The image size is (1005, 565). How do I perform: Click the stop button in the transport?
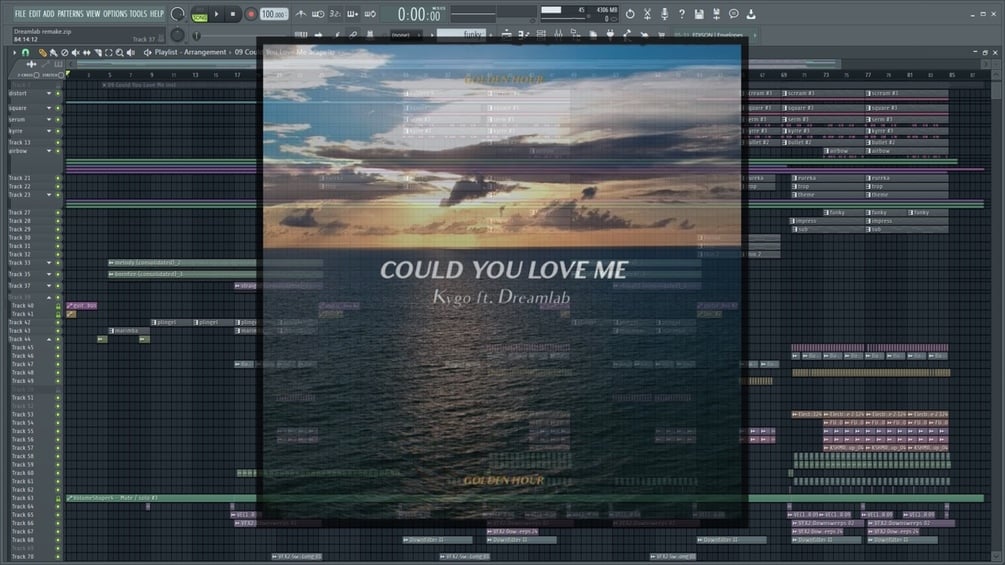tap(233, 13)
